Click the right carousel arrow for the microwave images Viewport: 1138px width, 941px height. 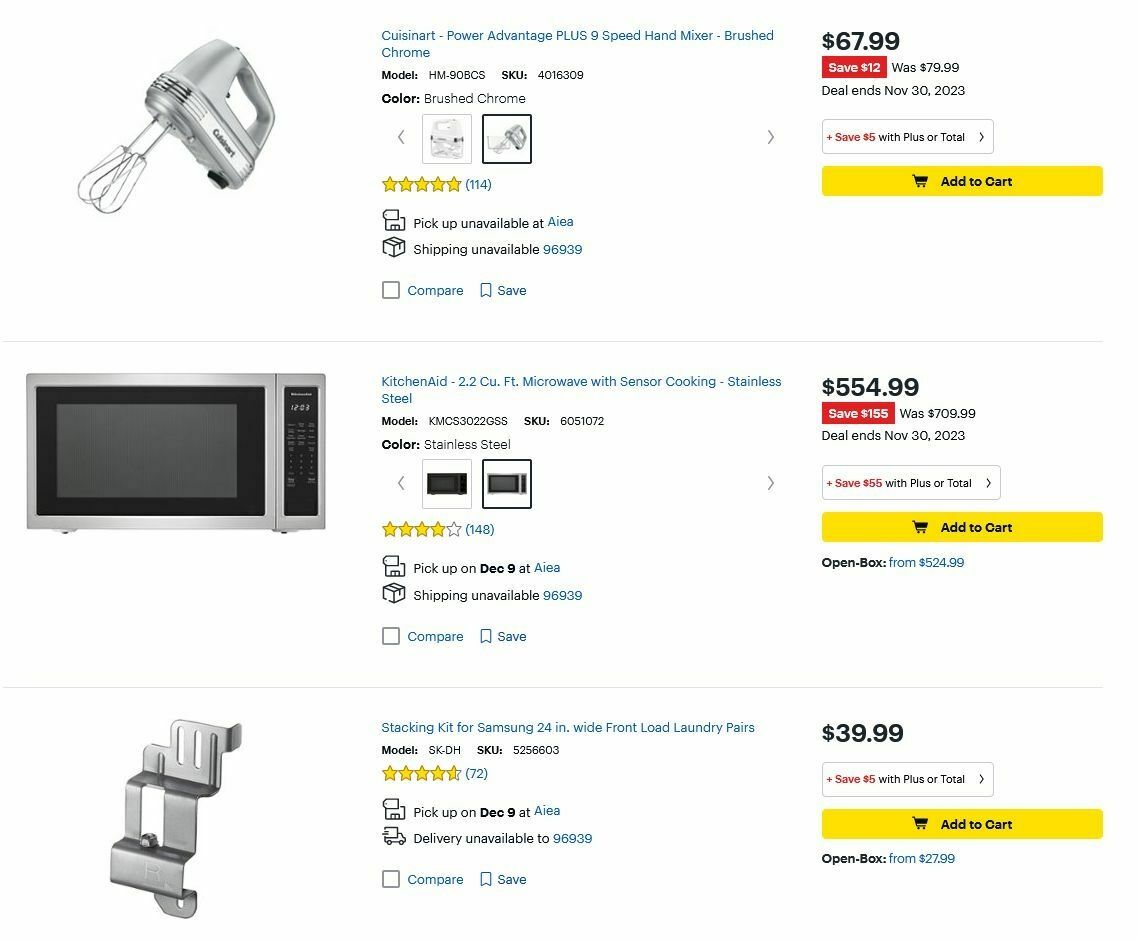pos(771,483)
